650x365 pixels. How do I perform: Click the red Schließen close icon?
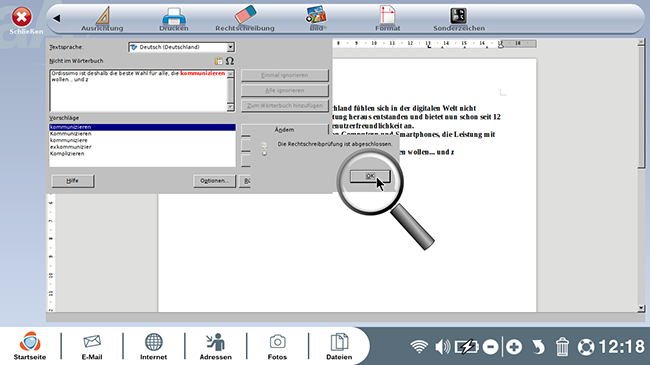(x=22, y=17)
